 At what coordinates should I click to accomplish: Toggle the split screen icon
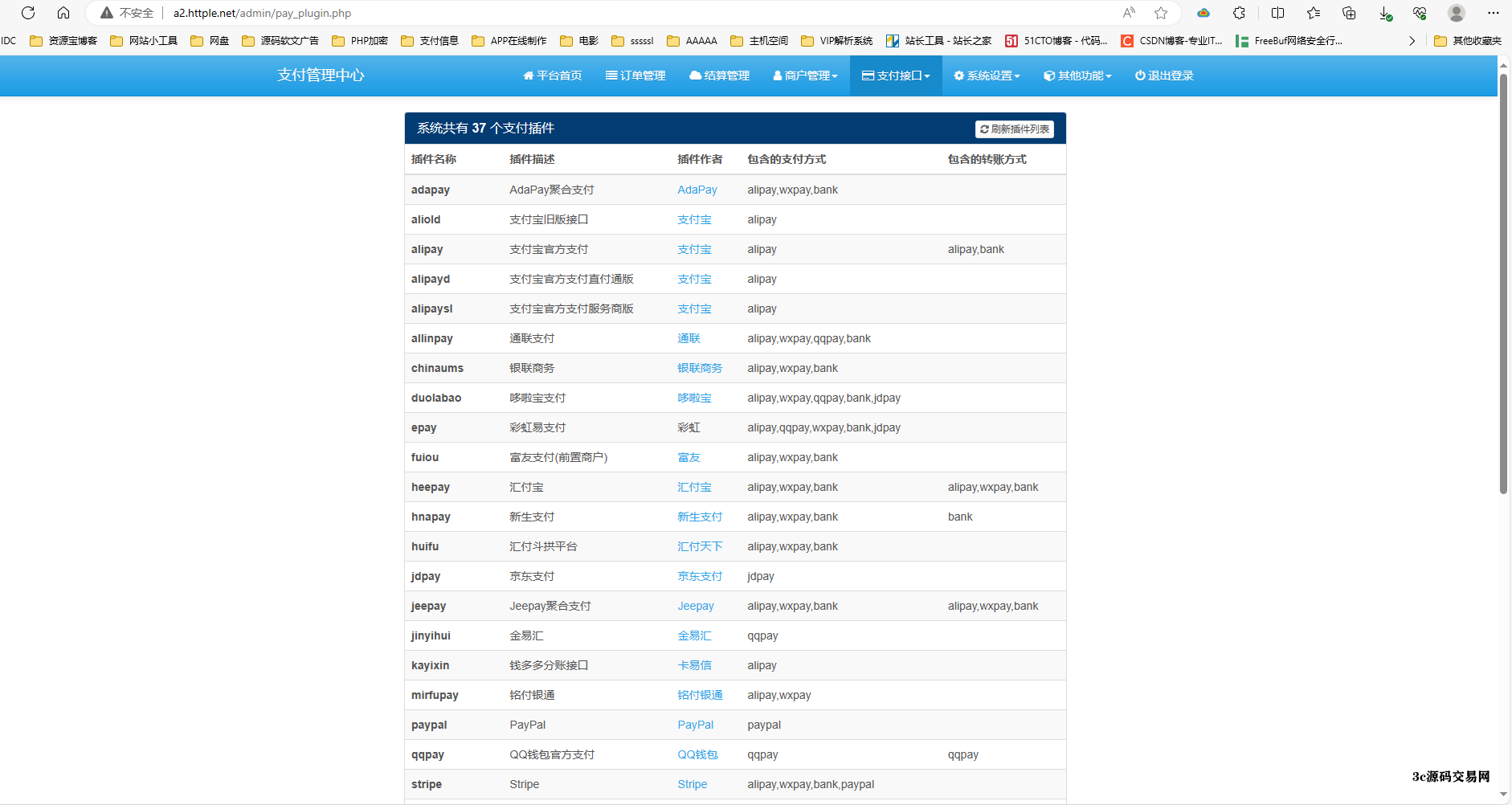tap(1277, 13)
